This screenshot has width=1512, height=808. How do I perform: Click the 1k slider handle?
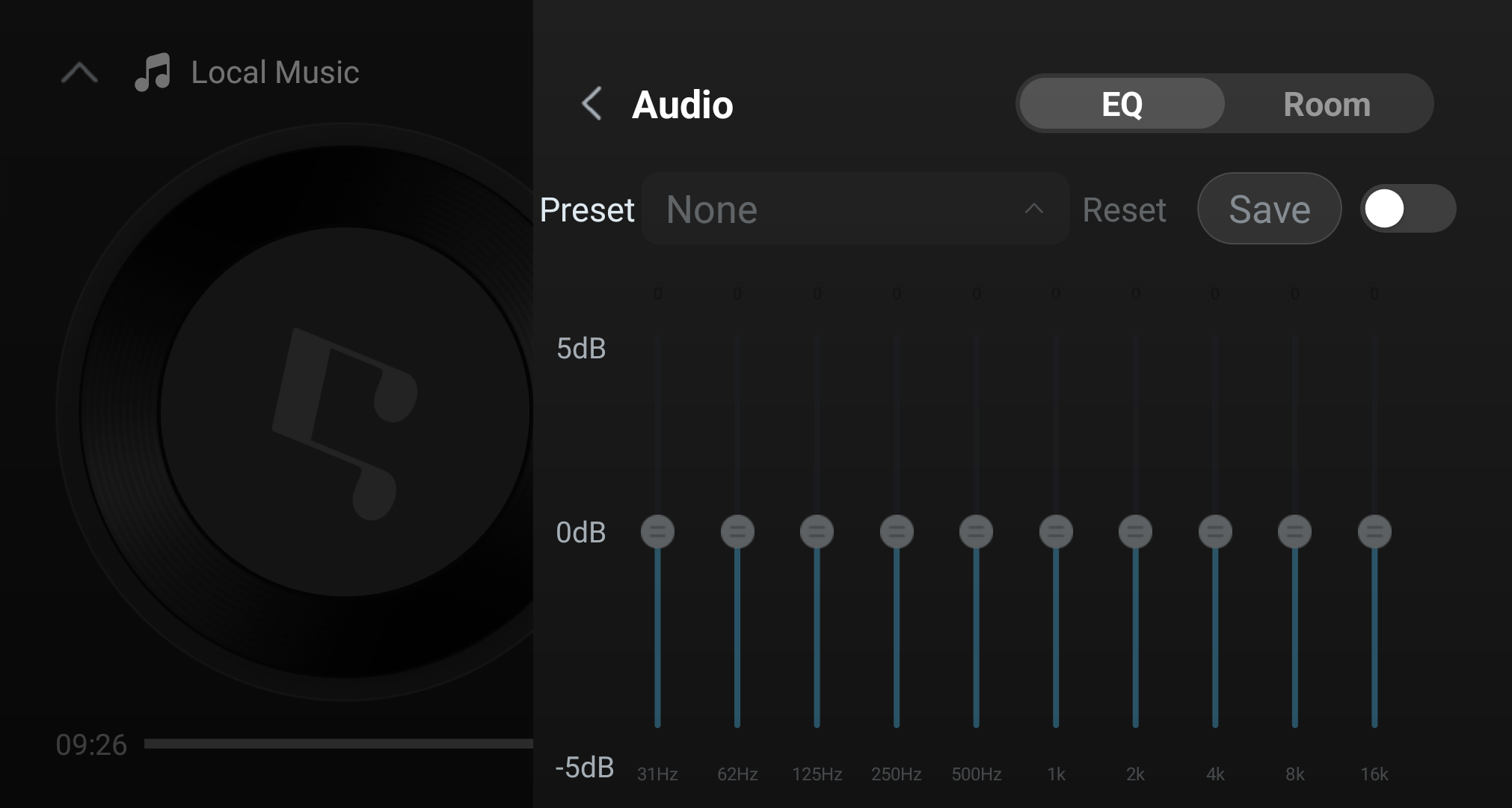click(1056, 531)
